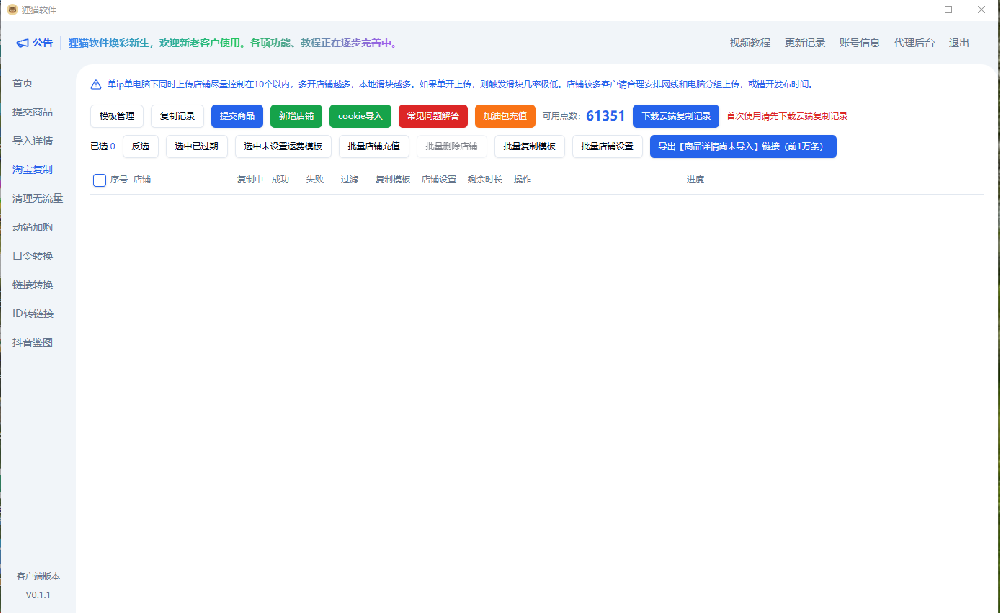Open the ID转链接 sidebar page
The image size is (1000, 613).
(x=33, y=313)
